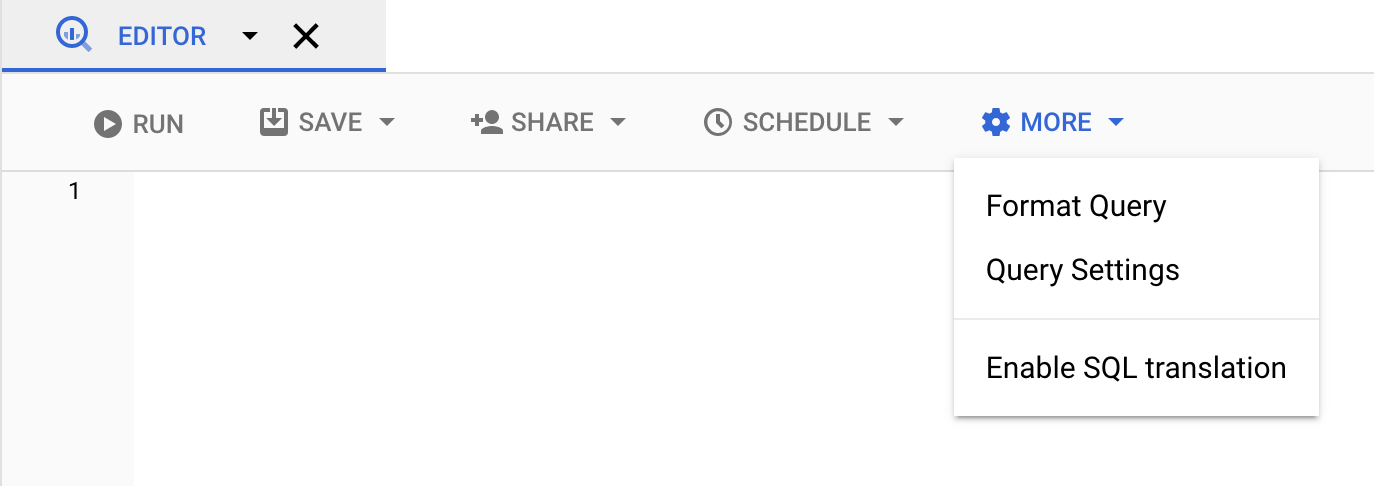Click the Run play icon
The image size is (1374, 486).
pos(107,124)
